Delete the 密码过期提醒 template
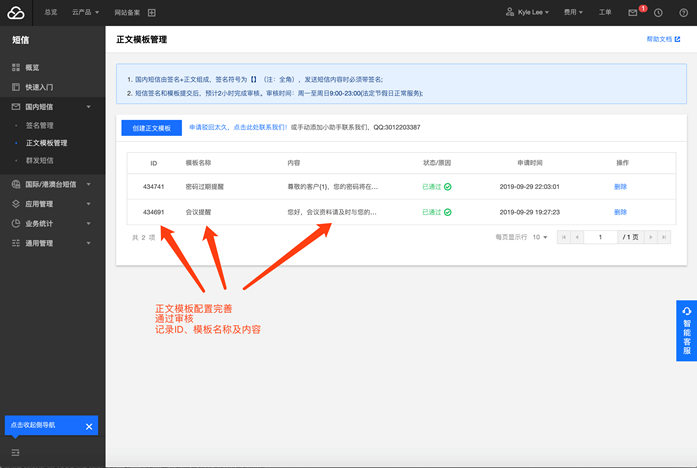This screenshot has height=468, width=697. (x=620, y=187)
